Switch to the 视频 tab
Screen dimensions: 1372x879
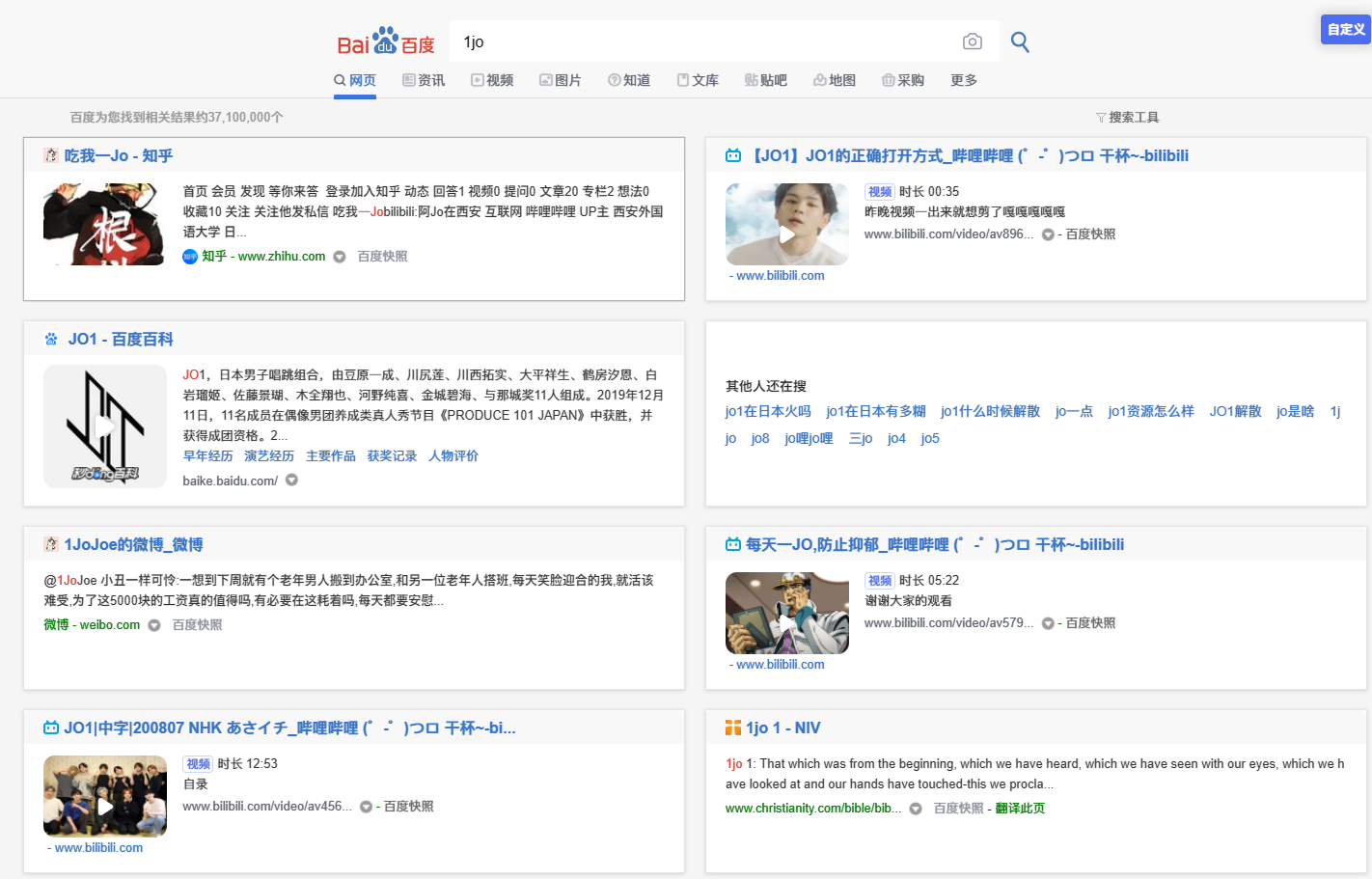click(492, 80)
